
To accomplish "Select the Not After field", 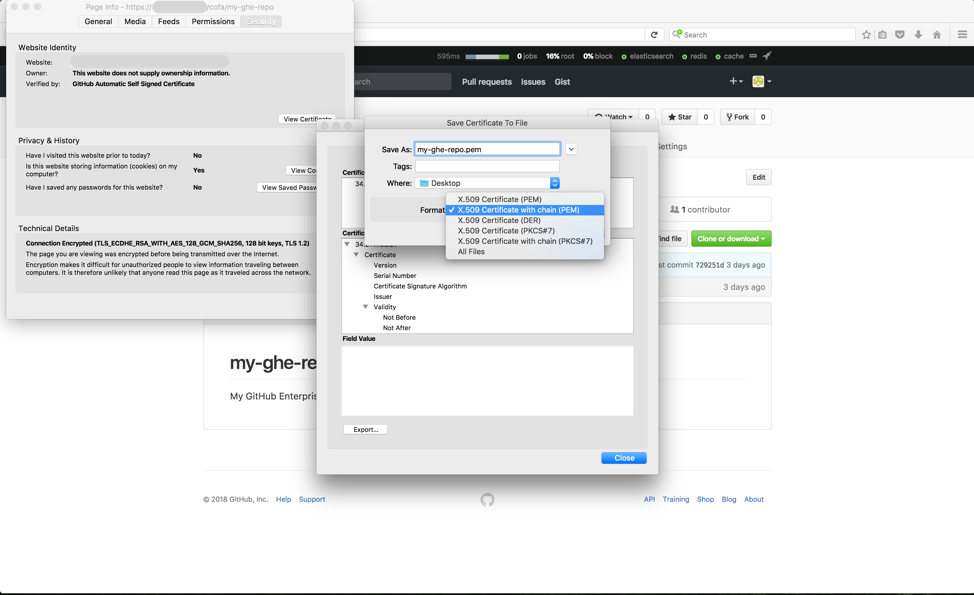I will click(x=397, y=328).
